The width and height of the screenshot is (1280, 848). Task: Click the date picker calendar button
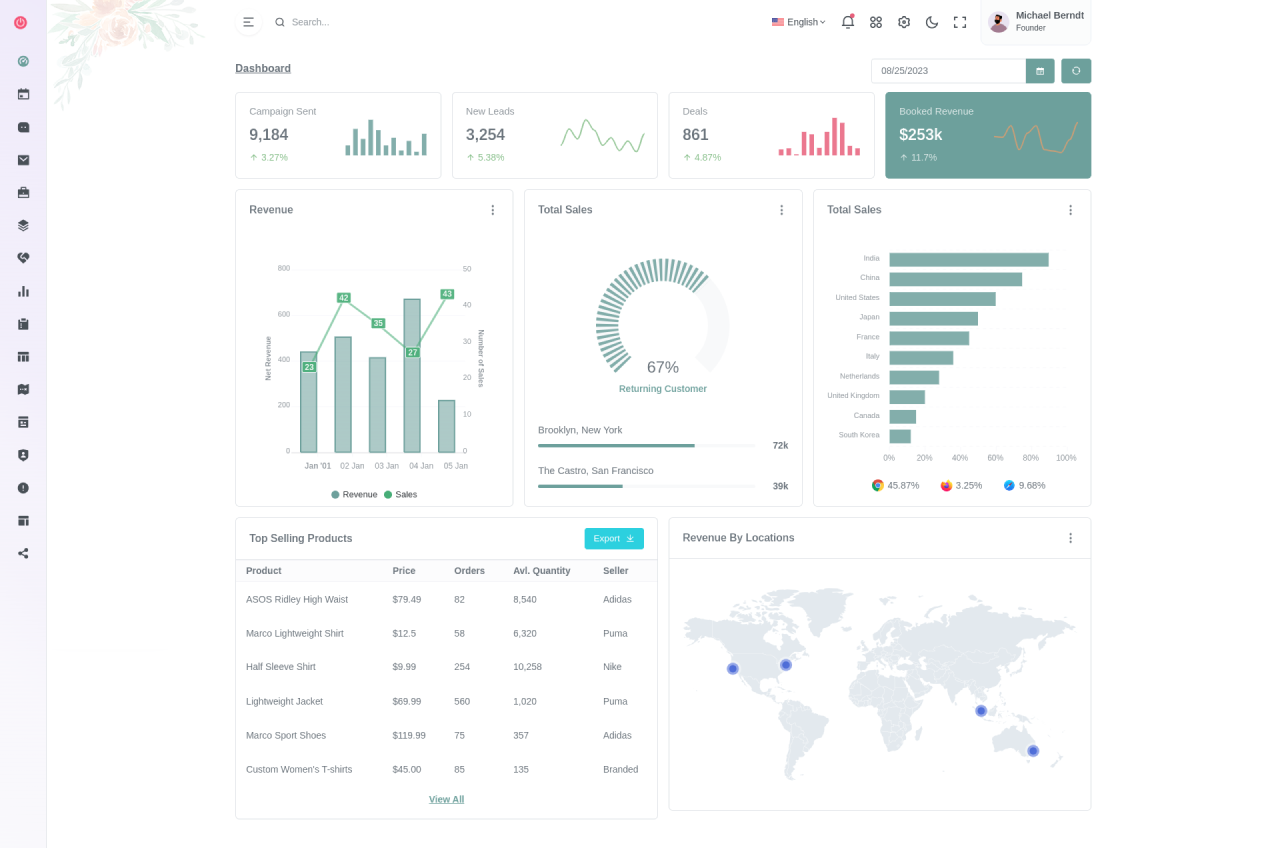pos(1040,71)
